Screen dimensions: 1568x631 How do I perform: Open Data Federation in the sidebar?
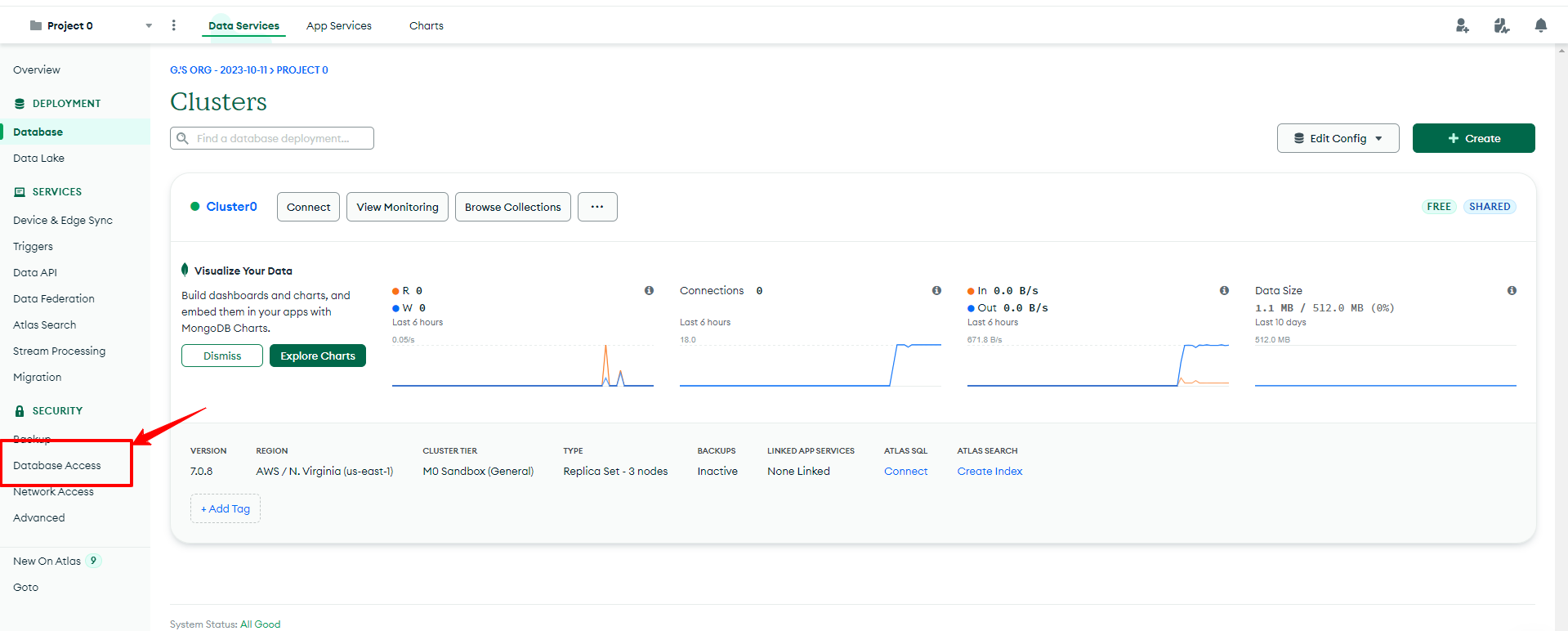pos(54,298)
